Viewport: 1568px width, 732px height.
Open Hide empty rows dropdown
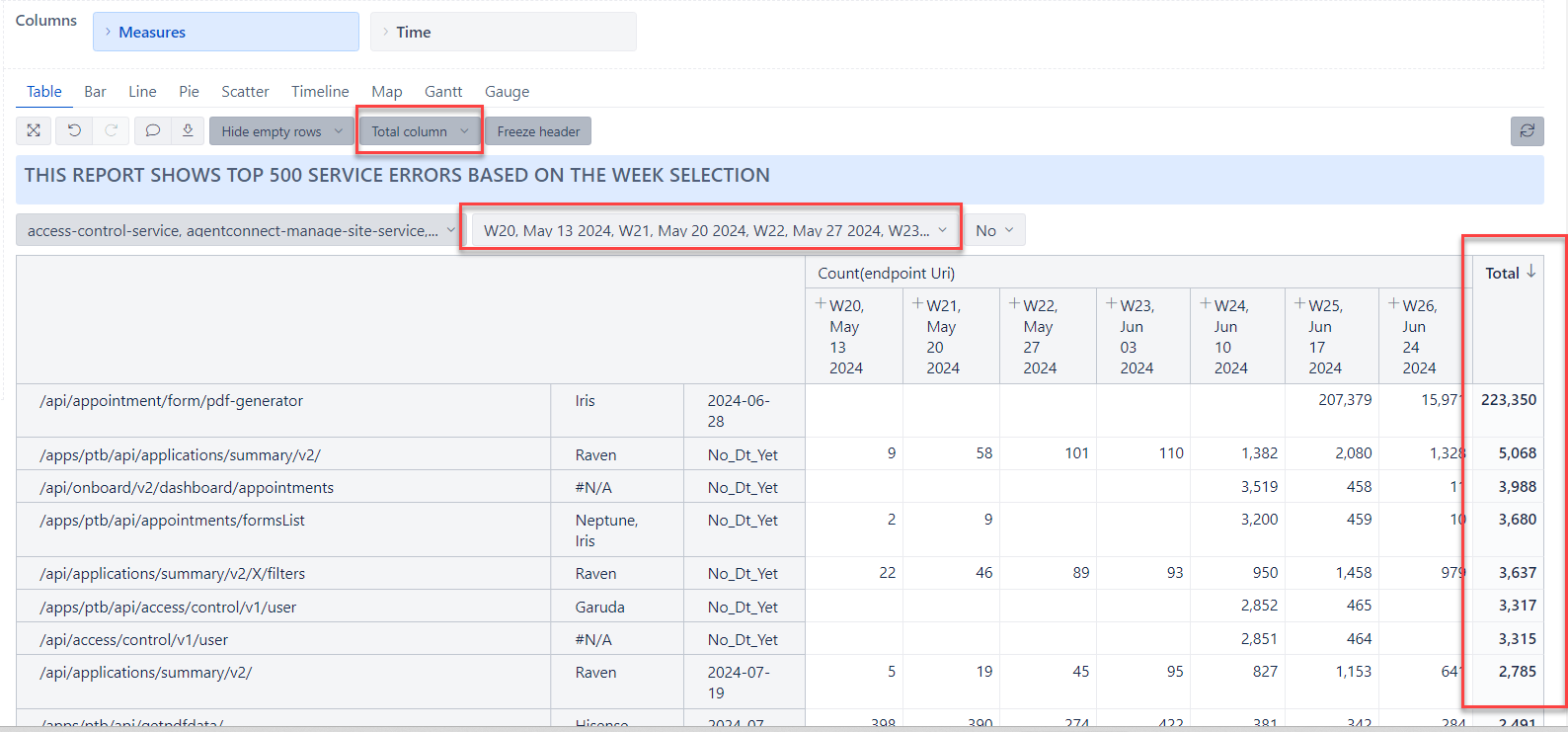pyautogui.click(x=281, y=131)
